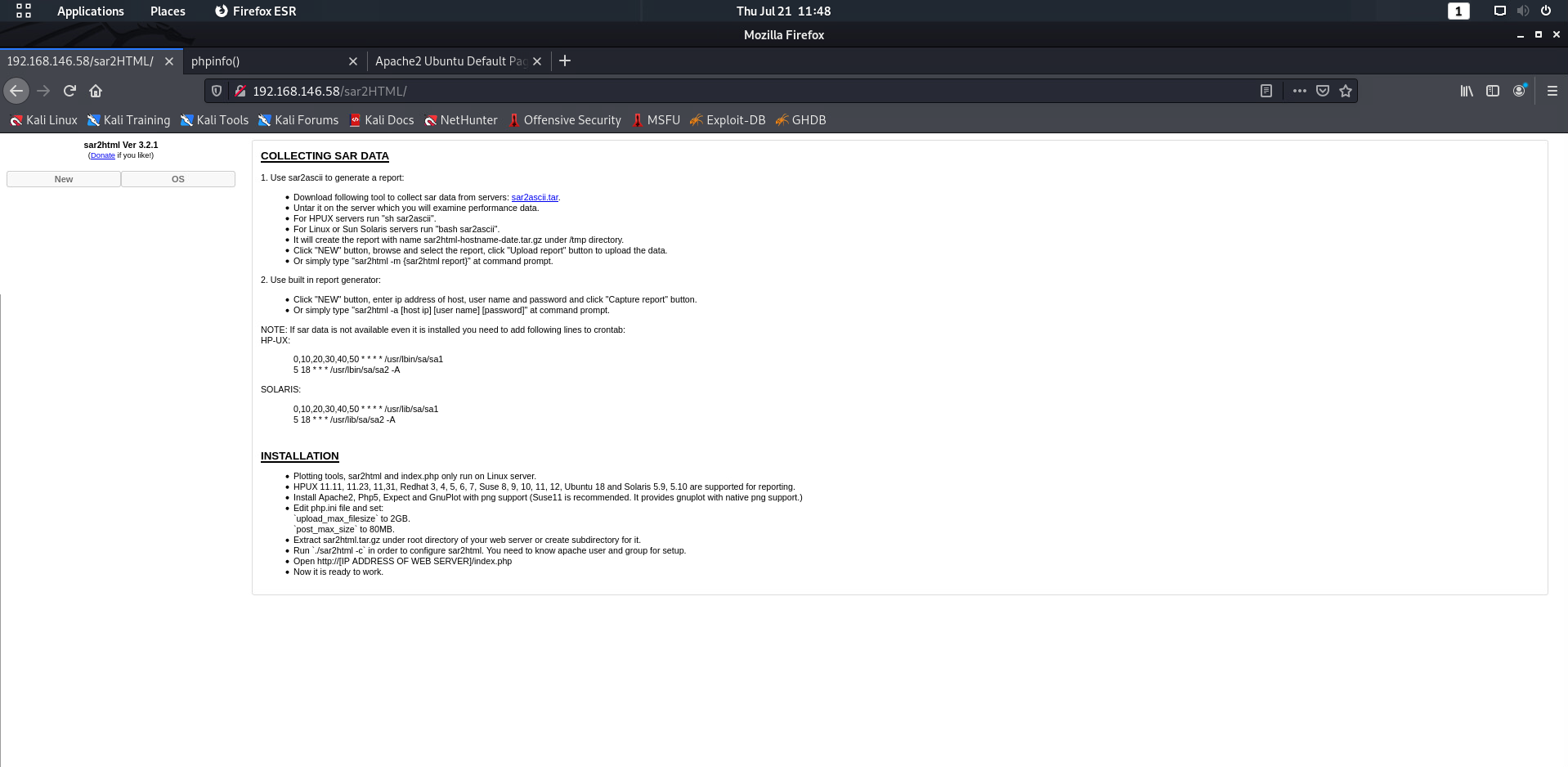Open the Places menu
The height and width of the screenshot is (767, 1568).
(x=168, y=11)
